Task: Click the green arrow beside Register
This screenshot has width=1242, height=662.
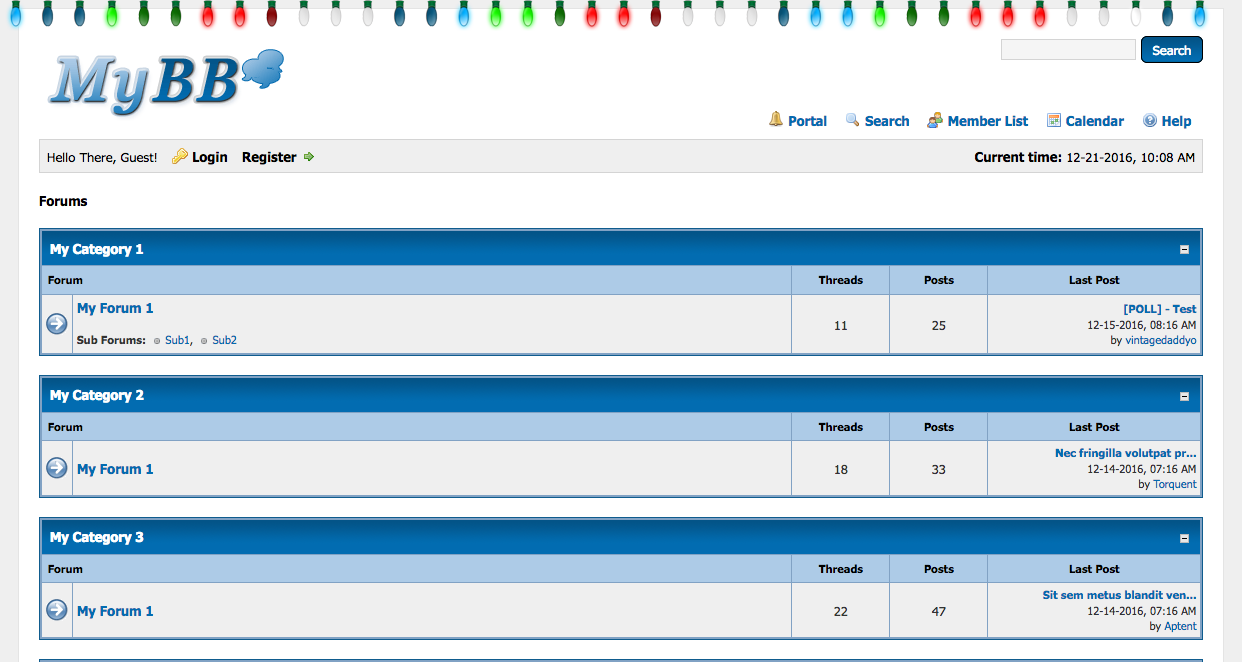Action: tap(309, 157)
